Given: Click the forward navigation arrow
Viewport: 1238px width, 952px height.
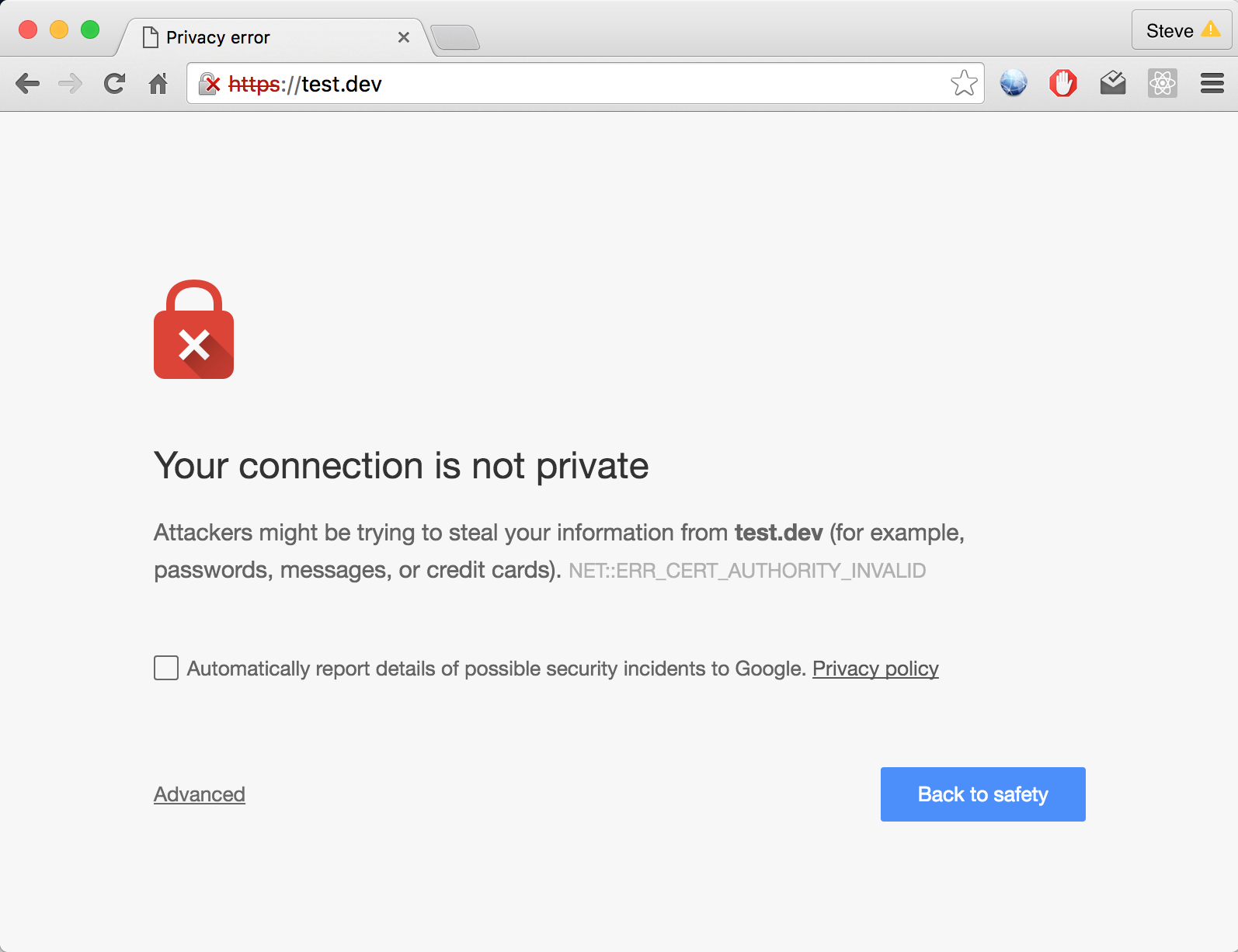Looking at the screenshot, I should pyautogui.click(x=71, y=84).
